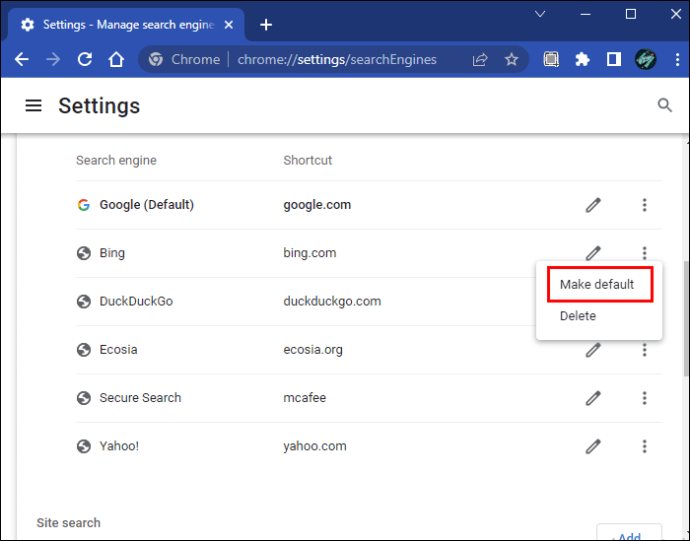The height and width of the screenshot is (541, 690).
Task: Edit the Bing search engine entry
Action: [593, 252]
